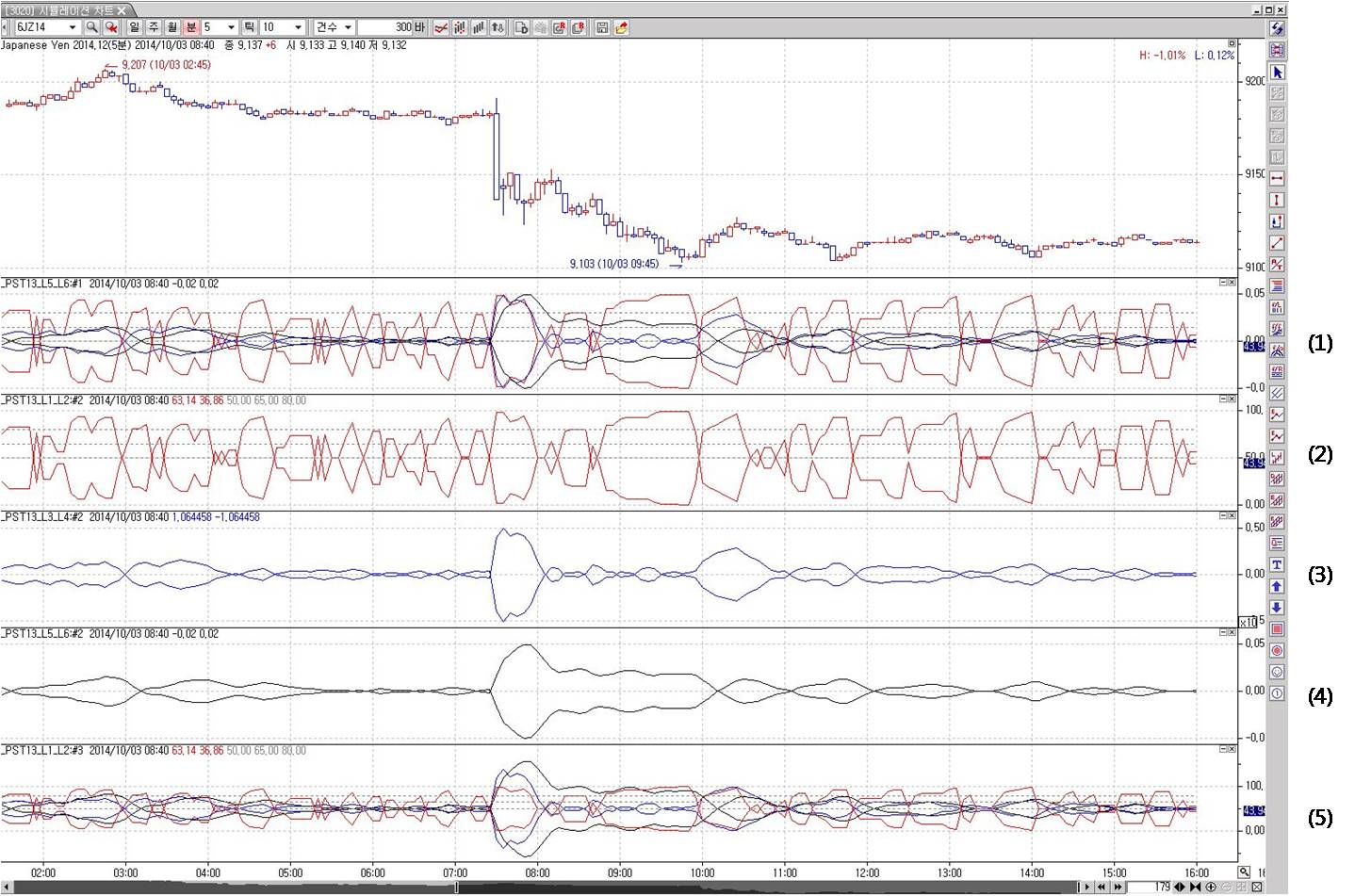Click the clock icon in sidebar

(1277, 693)
